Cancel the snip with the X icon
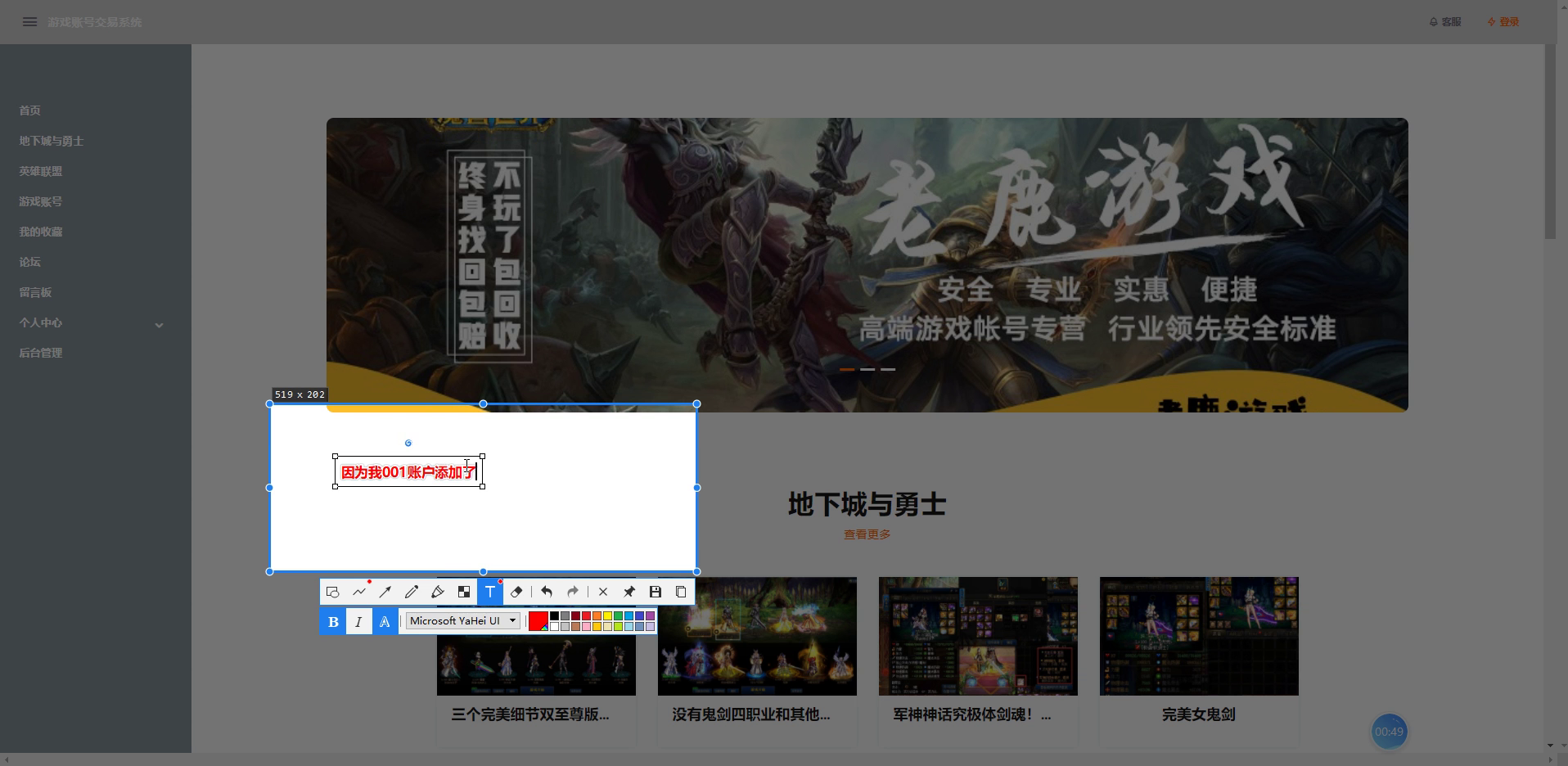The width and height of the screenshot is (1568, 766). (603, 592)
